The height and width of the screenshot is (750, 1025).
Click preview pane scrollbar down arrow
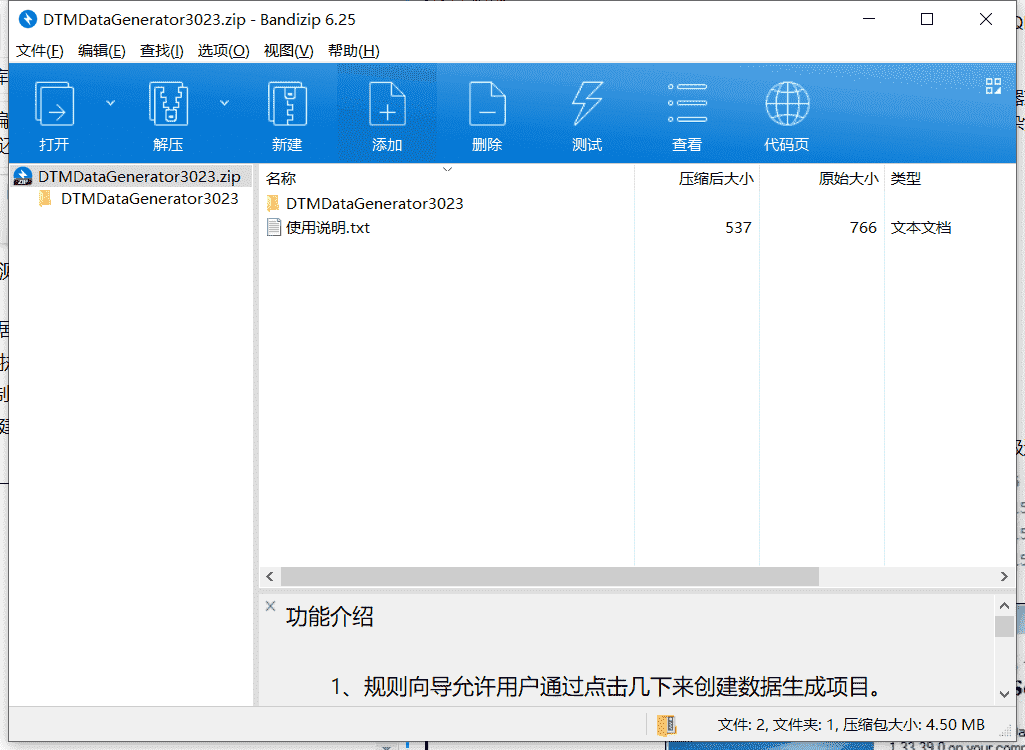pos(1005,694)
